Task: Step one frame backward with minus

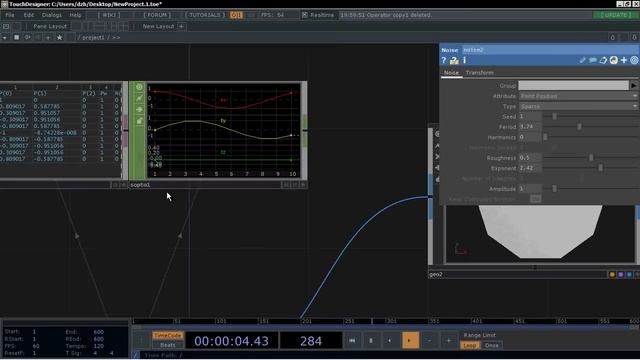Action: (429, 340)
